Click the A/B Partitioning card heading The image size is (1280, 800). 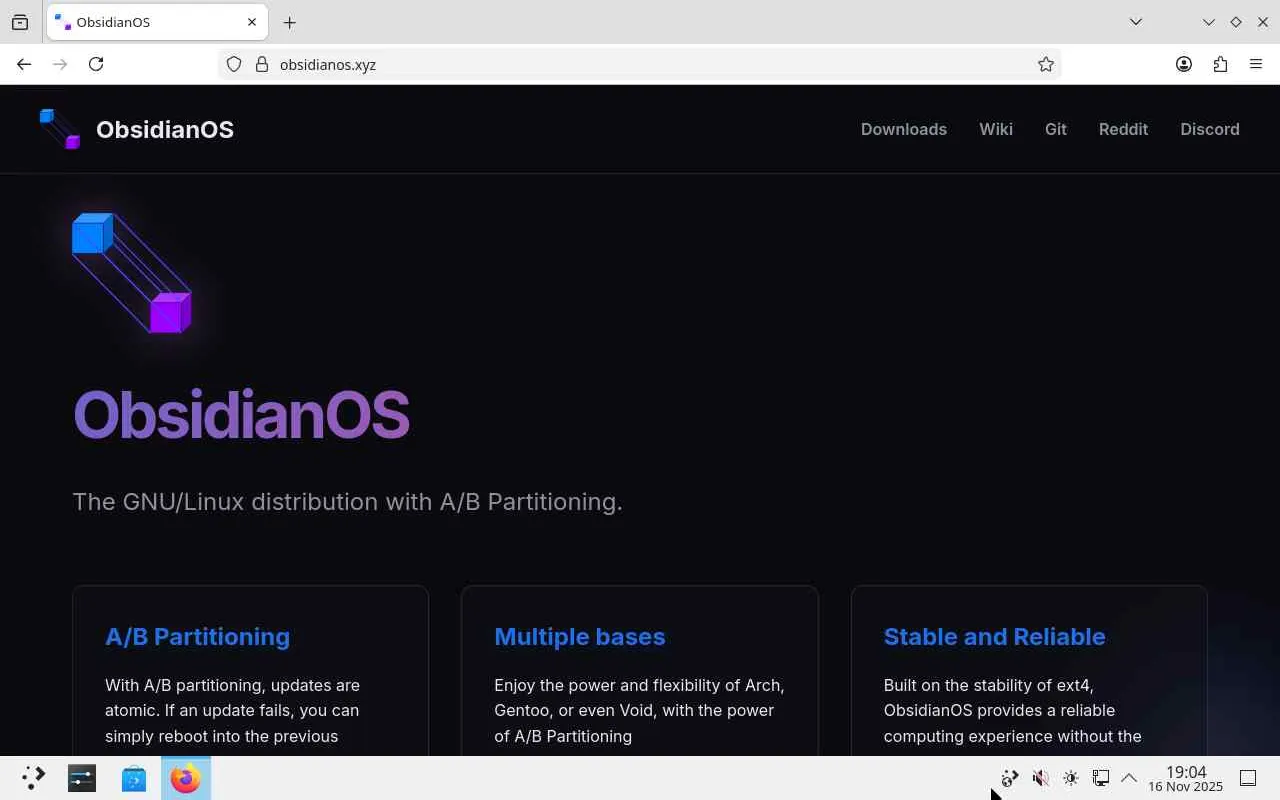(197, 637)
